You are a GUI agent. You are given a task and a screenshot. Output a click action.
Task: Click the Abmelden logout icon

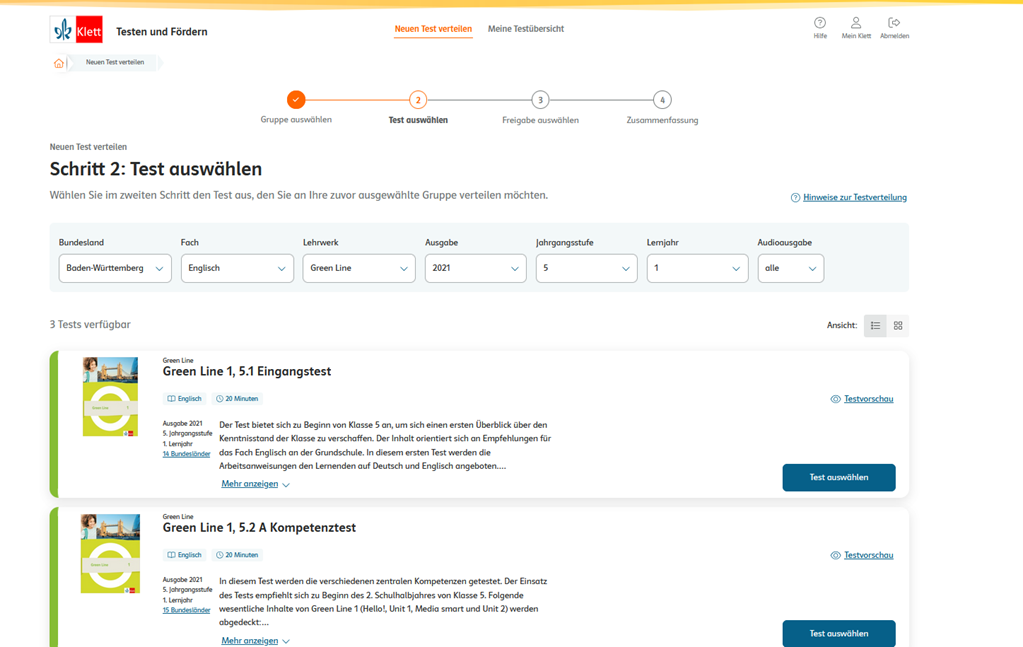[x=894, y=23]
